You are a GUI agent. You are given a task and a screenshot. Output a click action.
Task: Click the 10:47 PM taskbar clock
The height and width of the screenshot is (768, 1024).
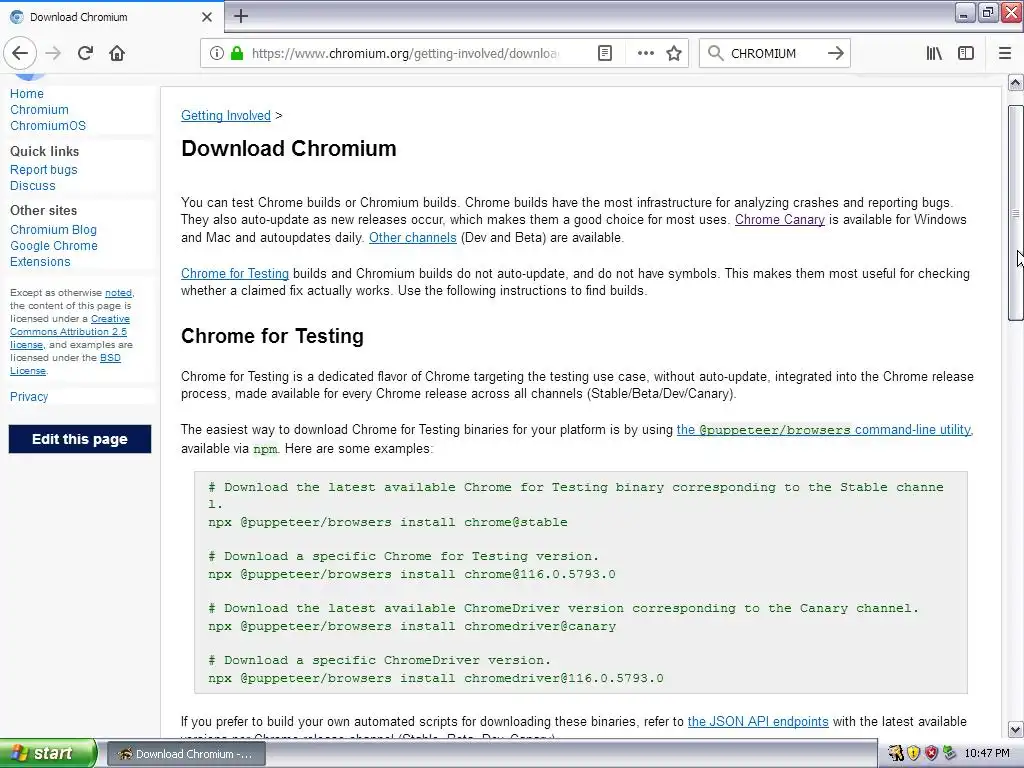pyautogui.click(x=987, y=753)
